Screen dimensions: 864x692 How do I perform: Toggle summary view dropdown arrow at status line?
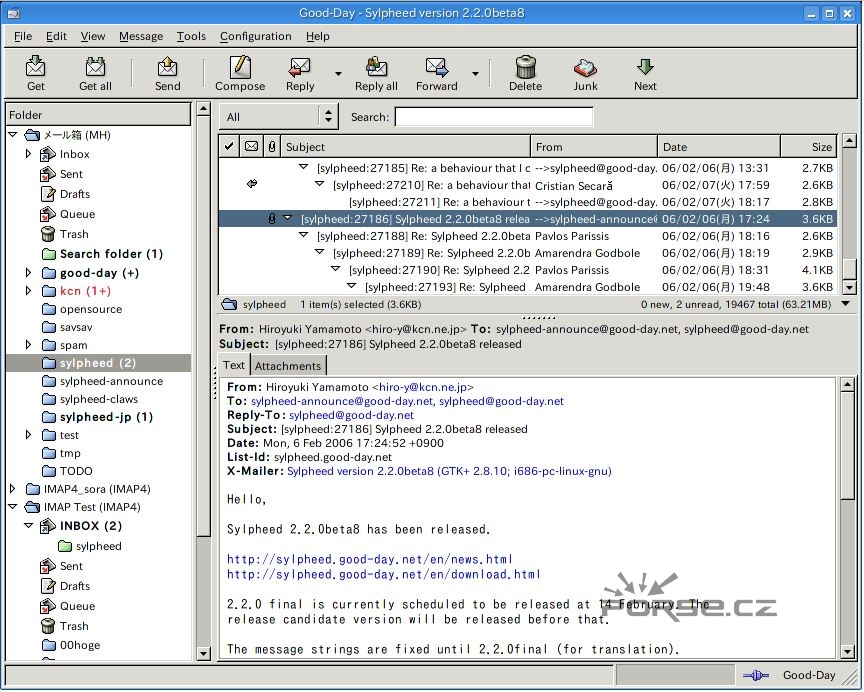pyautogui.click(x=846, y=304)
